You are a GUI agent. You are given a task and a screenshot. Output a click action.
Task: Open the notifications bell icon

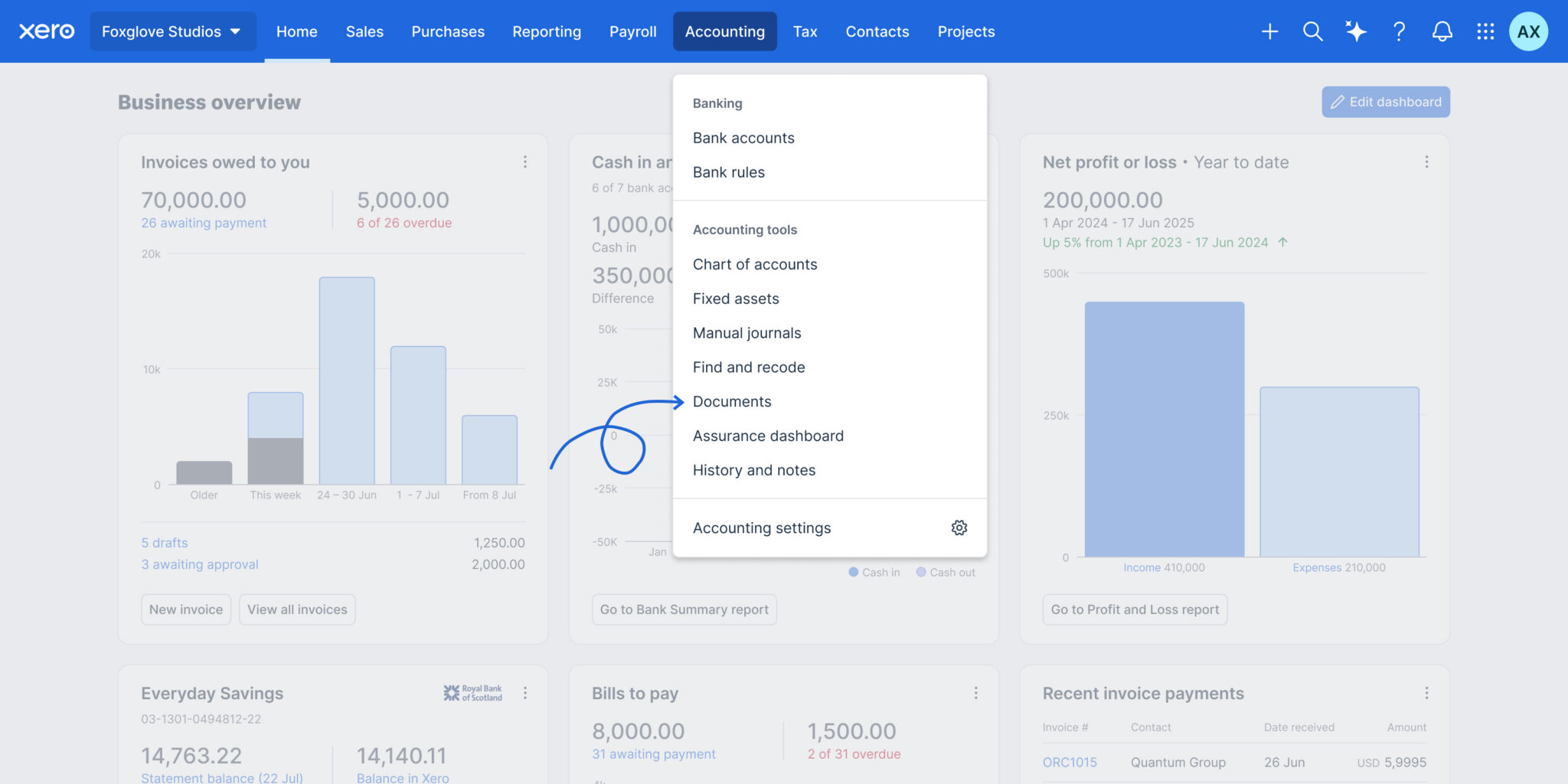point(1442,31)
